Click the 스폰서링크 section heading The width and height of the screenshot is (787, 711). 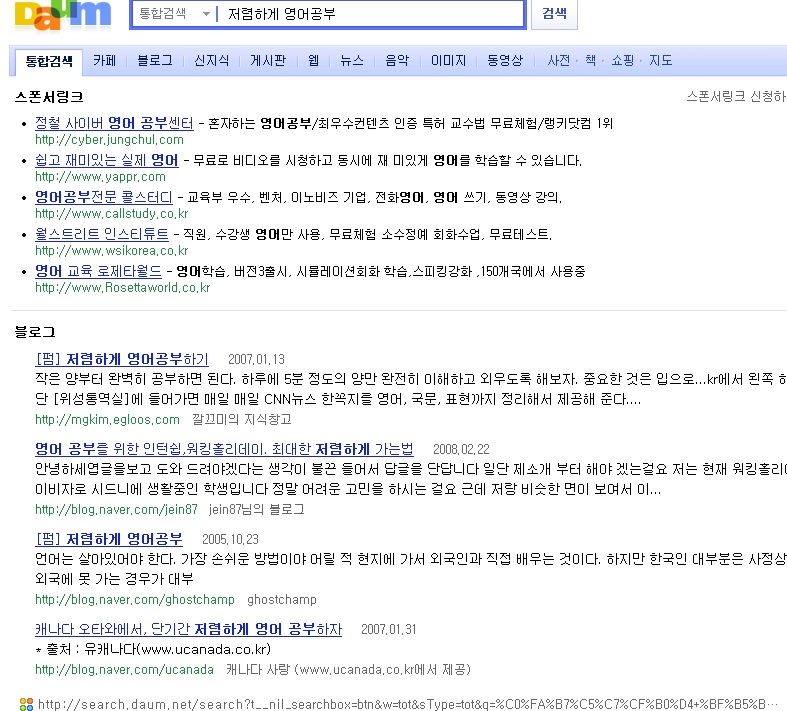49,97
